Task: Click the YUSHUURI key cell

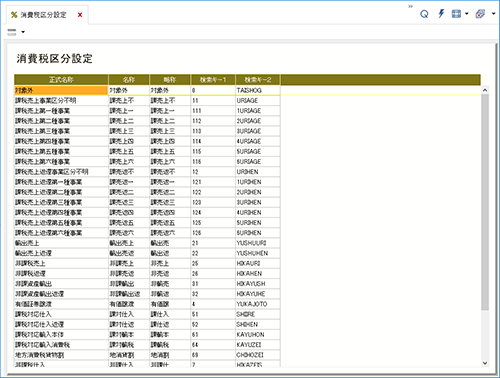Action: pos(258,243)
